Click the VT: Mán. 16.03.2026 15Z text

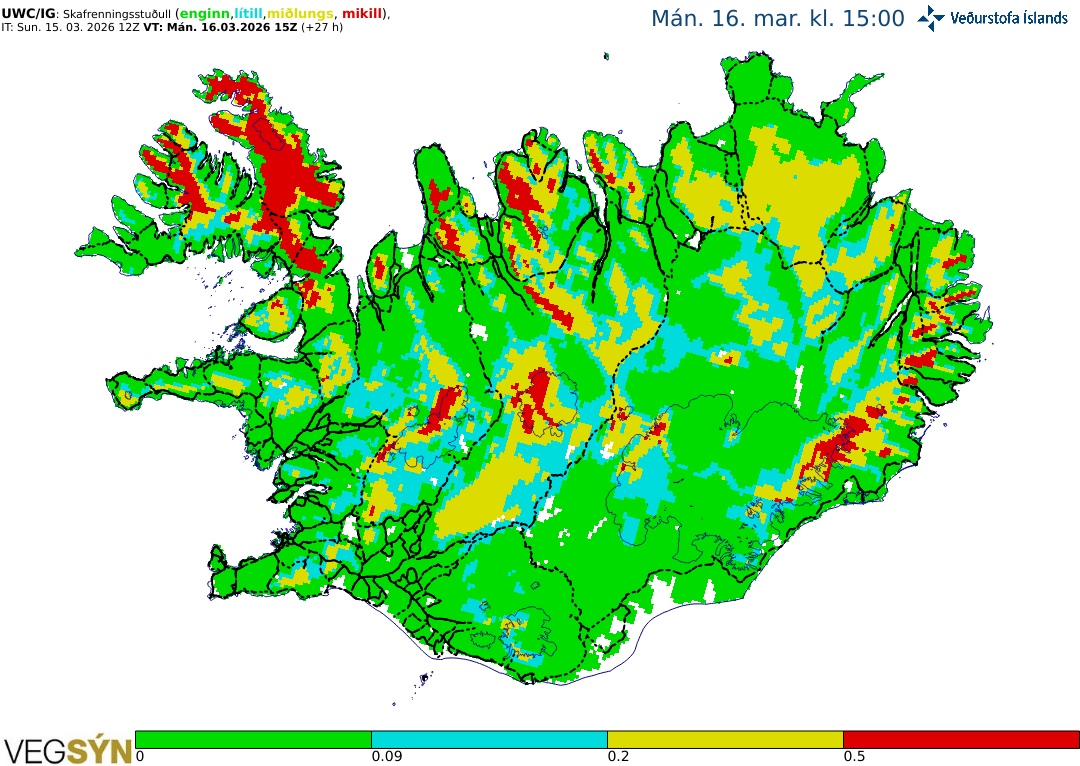tap(220, 28)
